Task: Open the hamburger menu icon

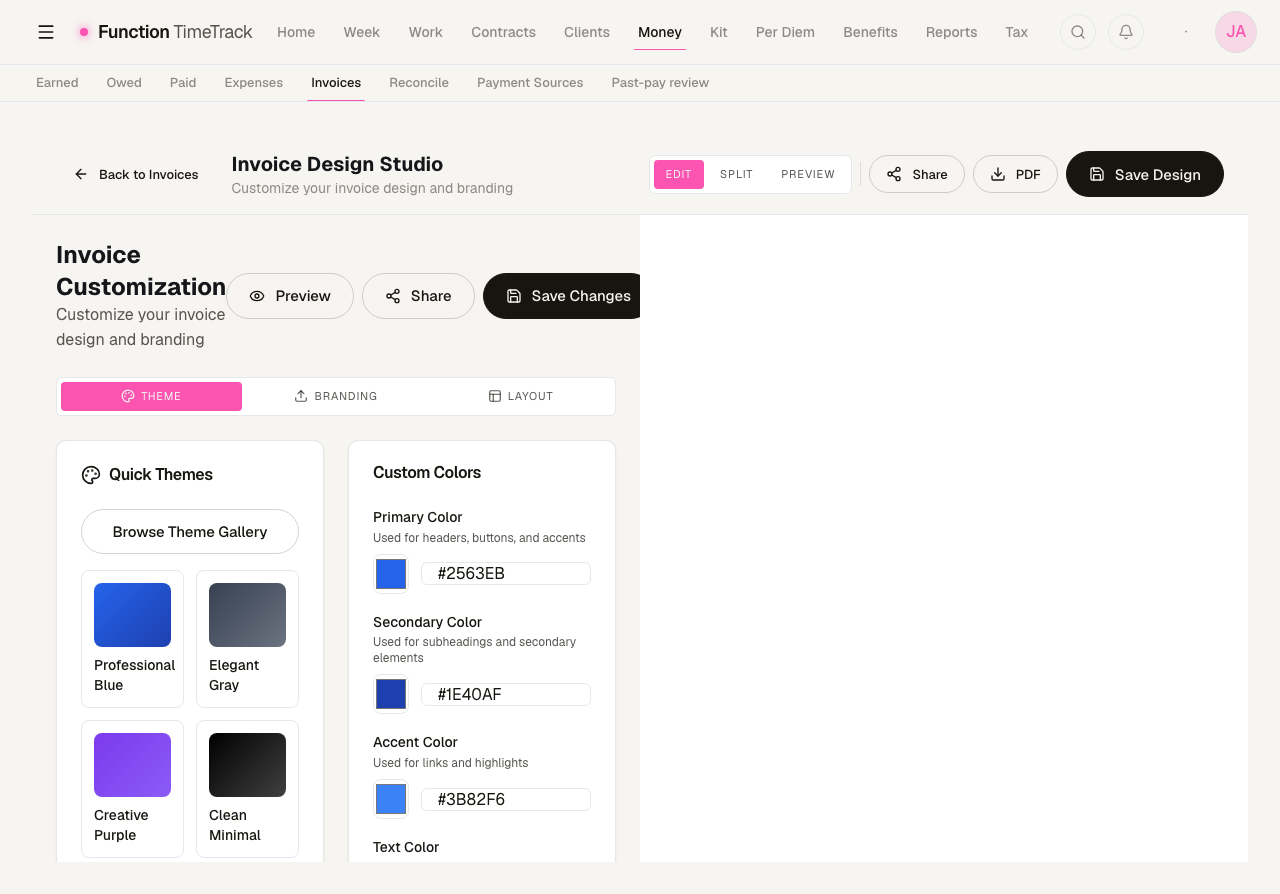Action: tap(46, 32)
